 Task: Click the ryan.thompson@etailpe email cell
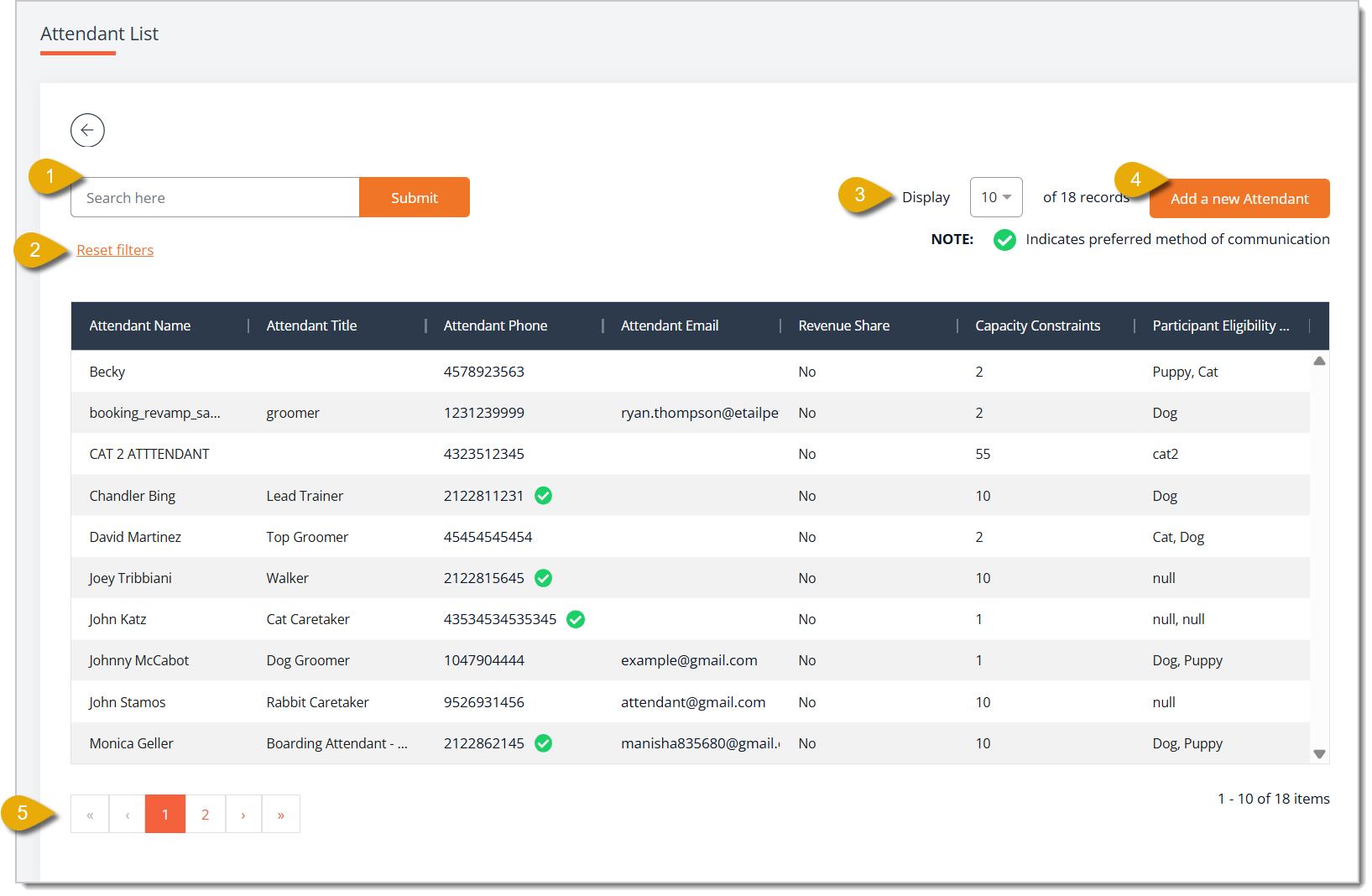(x=700, y=413)
